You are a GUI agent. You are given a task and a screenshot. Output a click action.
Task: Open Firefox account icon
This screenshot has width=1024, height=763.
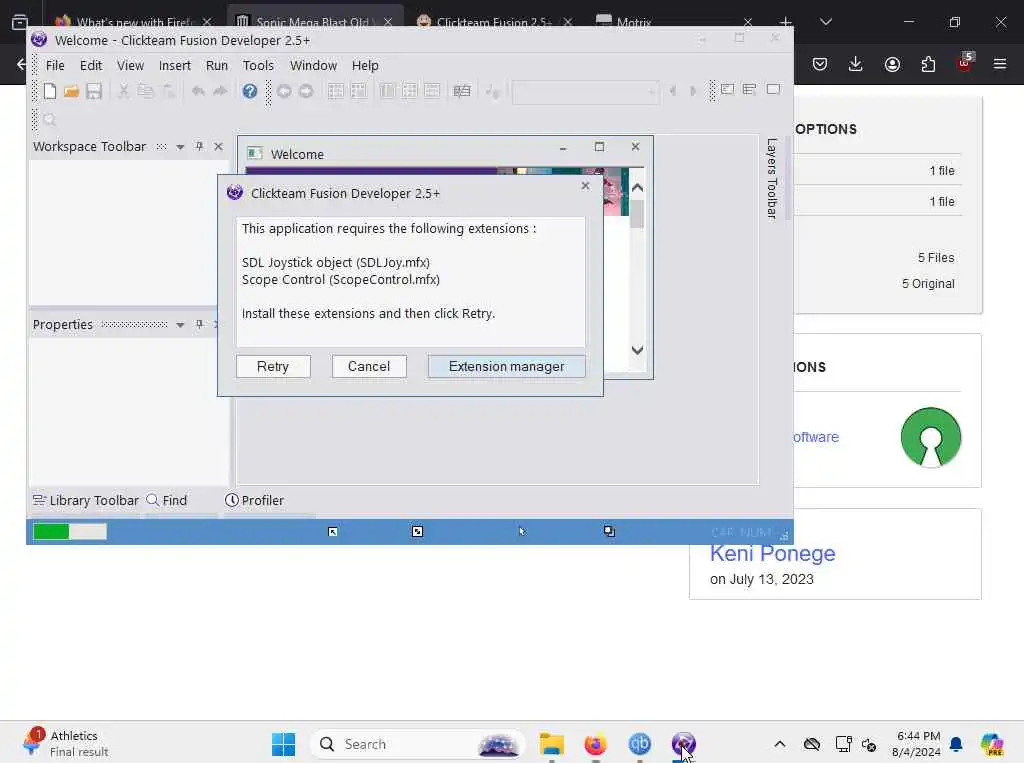892,64
